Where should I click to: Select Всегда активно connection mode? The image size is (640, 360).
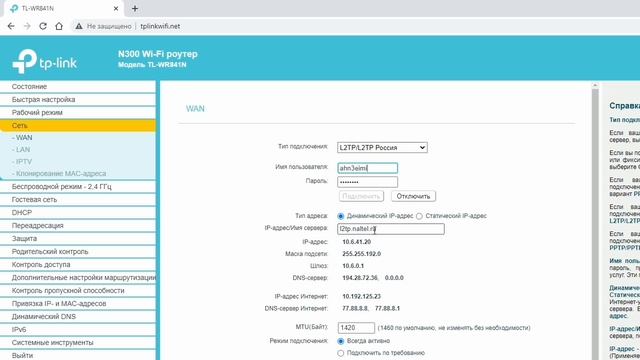pos(341,341)
